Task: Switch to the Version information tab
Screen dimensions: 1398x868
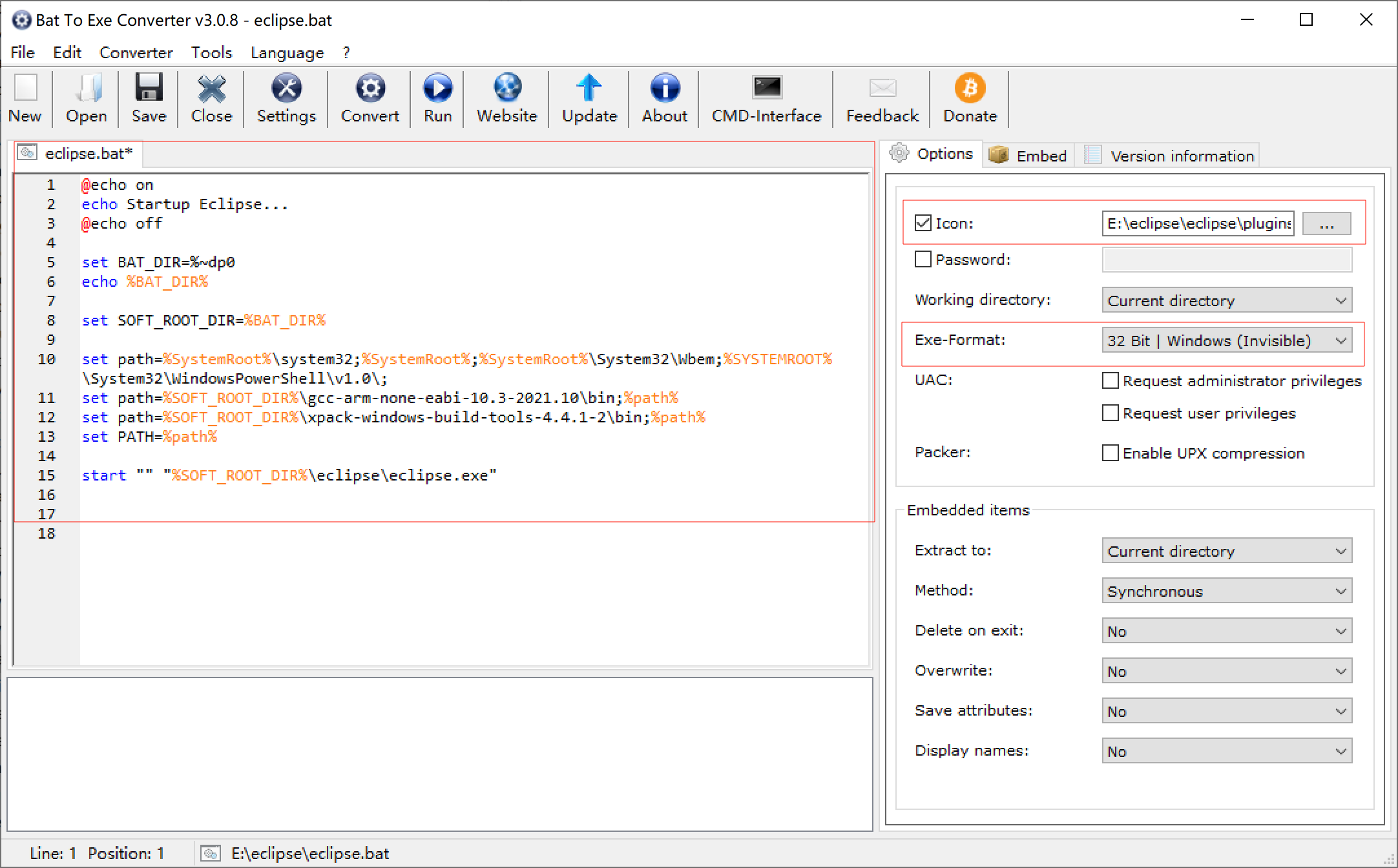Action: (1168, 156)
